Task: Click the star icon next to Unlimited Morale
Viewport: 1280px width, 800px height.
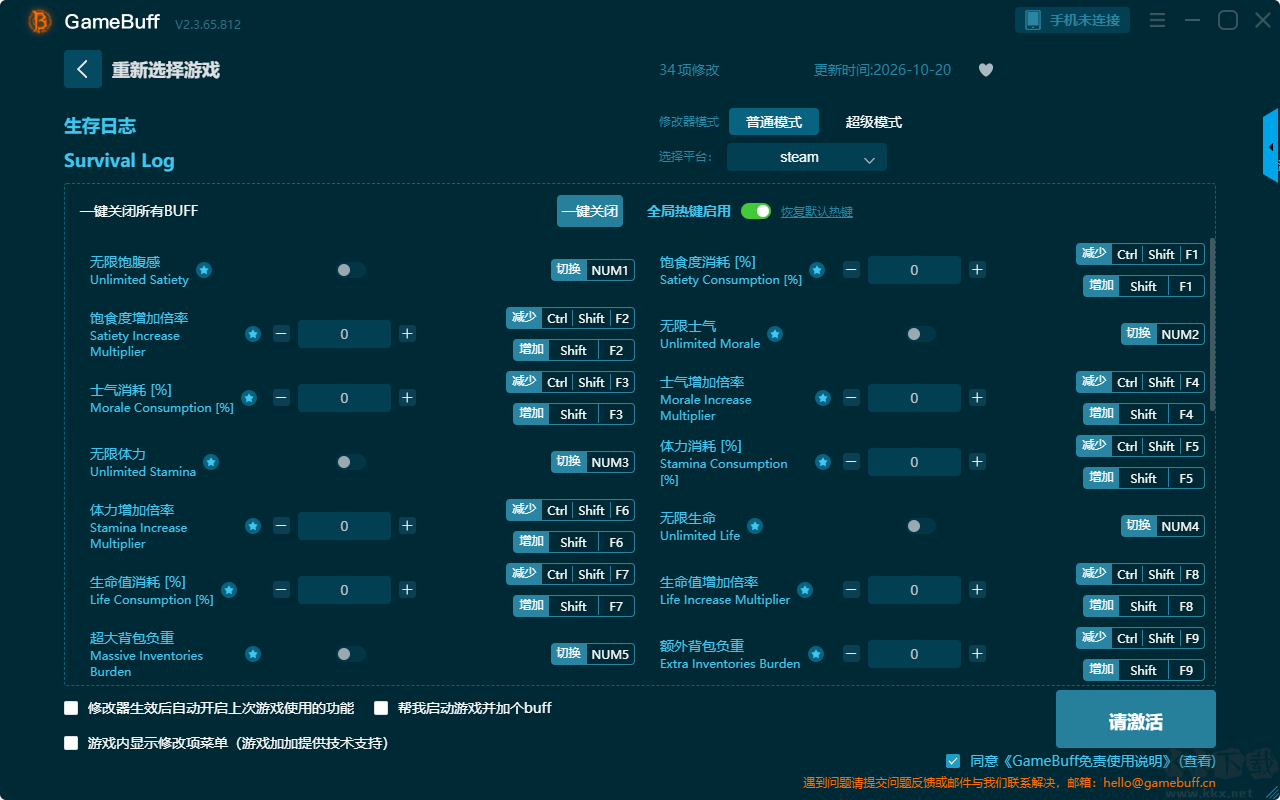Action: (x=775, y=334)
